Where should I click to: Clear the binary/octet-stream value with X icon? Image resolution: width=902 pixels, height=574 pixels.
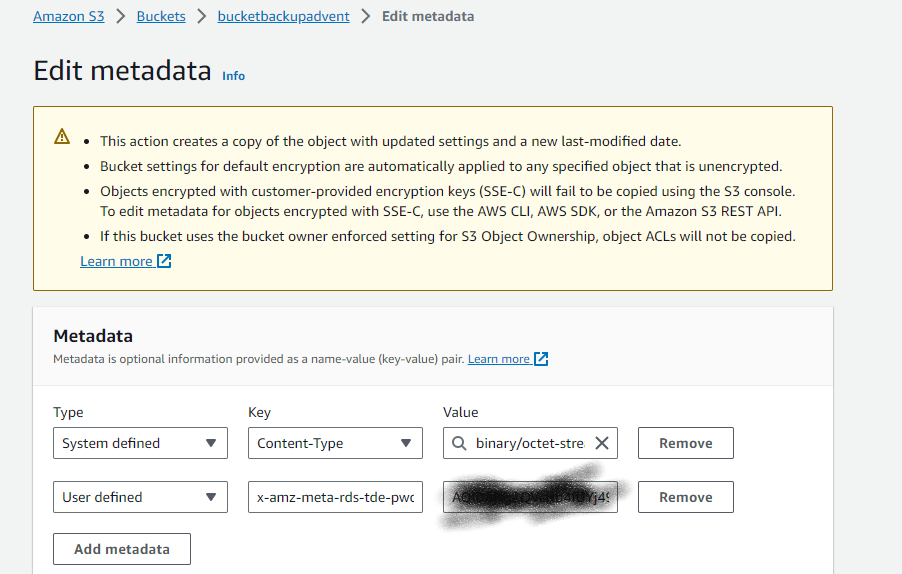pos(602,443)
